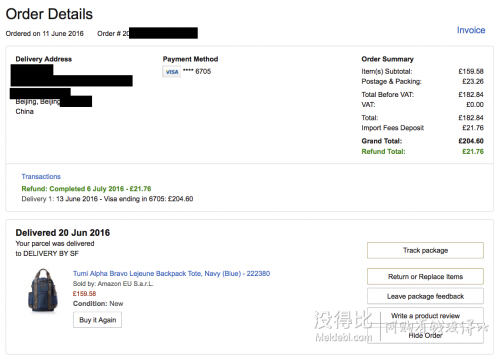Click the Track package button
Image resolution: width=500 pixels, height=361 pixels.
pos(425,250)
